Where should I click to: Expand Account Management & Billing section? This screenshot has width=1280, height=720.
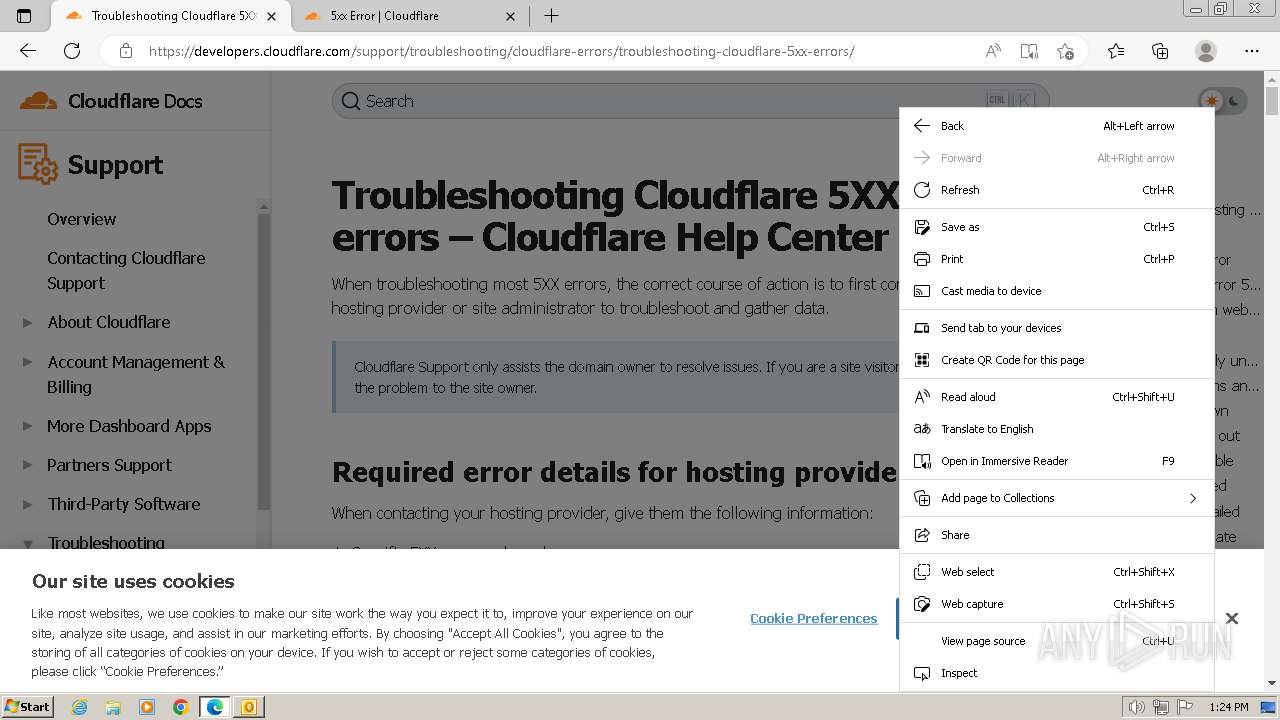coord(27,362)
